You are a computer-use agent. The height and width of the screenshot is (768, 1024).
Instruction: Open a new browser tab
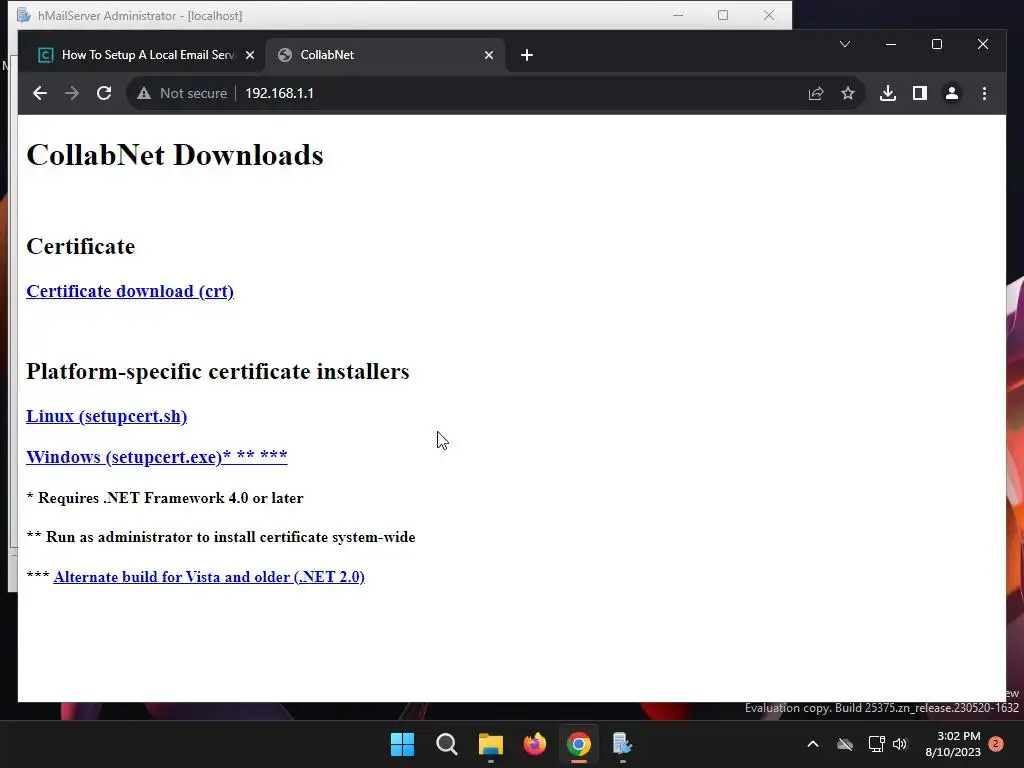pos(527,55)
